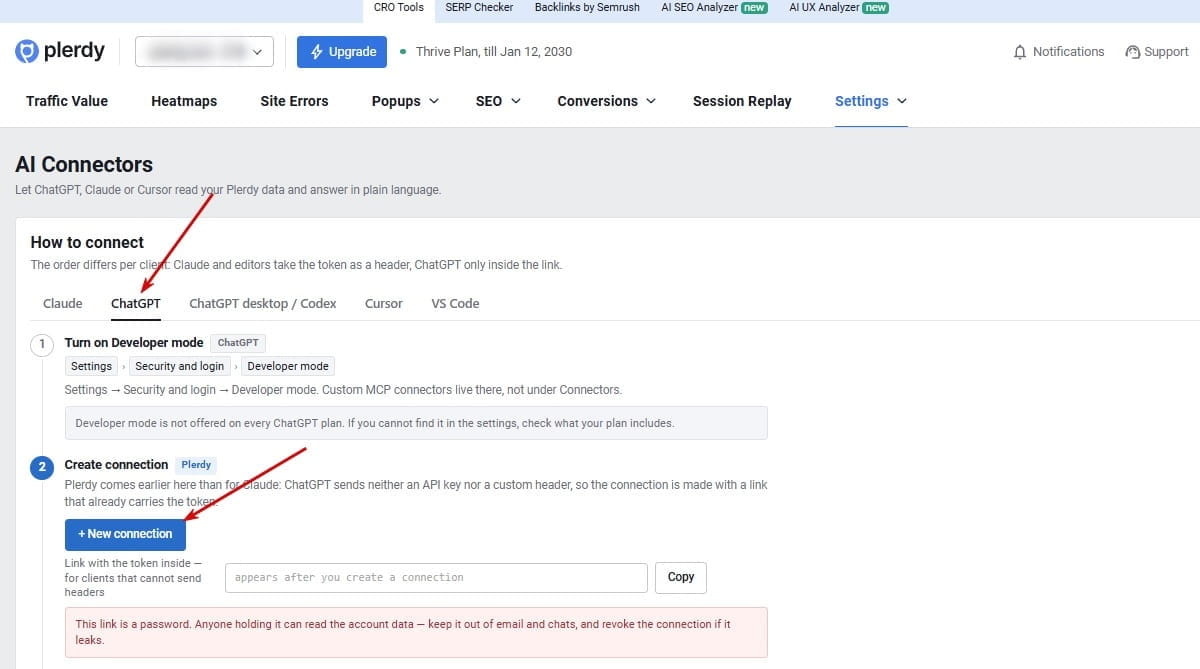Switch to the ChatGPT connector tab
This screenshot has width=1200, height=669.
(x=136, y=303)
